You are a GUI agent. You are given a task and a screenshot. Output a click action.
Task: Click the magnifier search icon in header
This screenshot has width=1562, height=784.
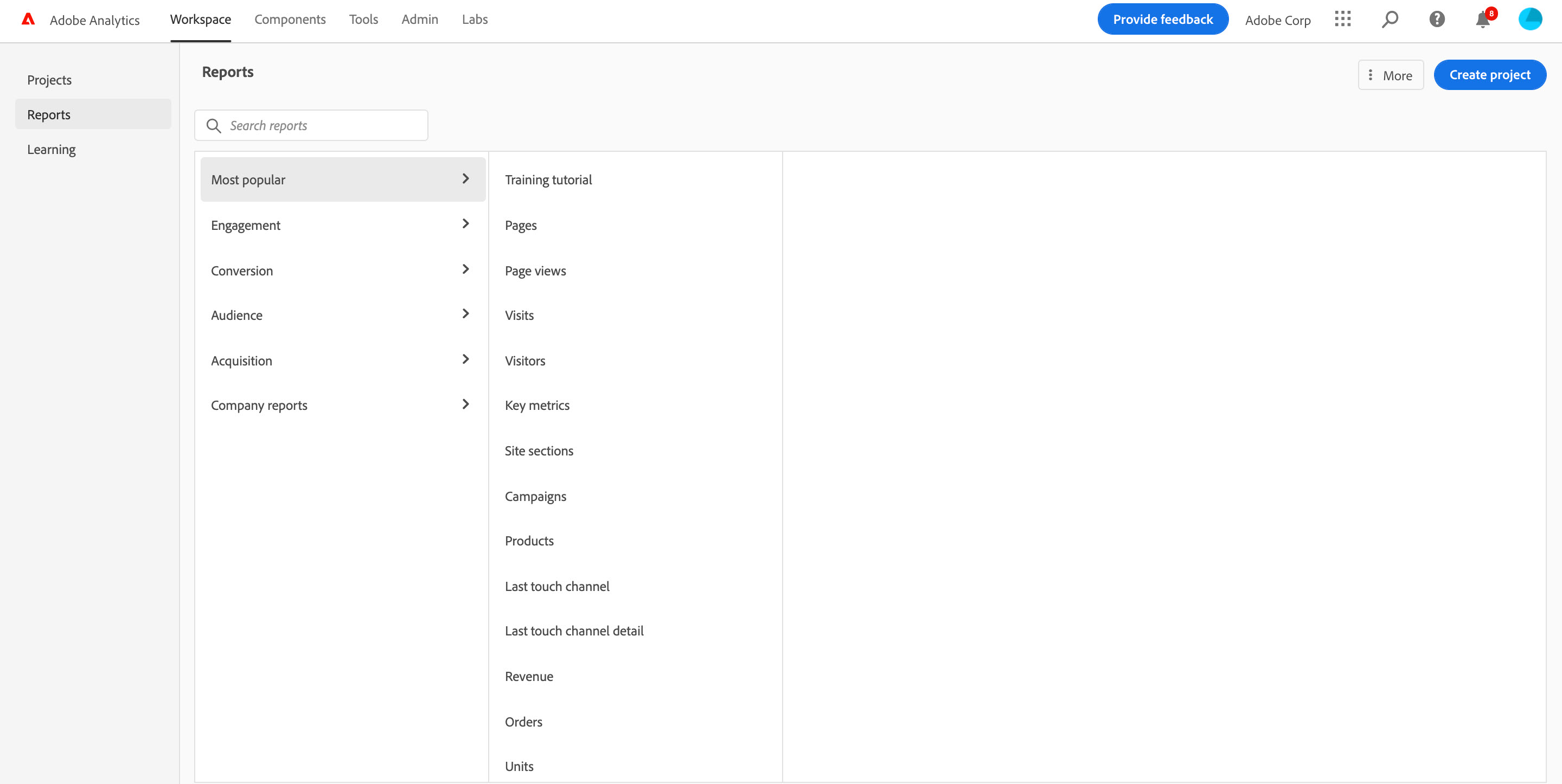(1390, 20)
